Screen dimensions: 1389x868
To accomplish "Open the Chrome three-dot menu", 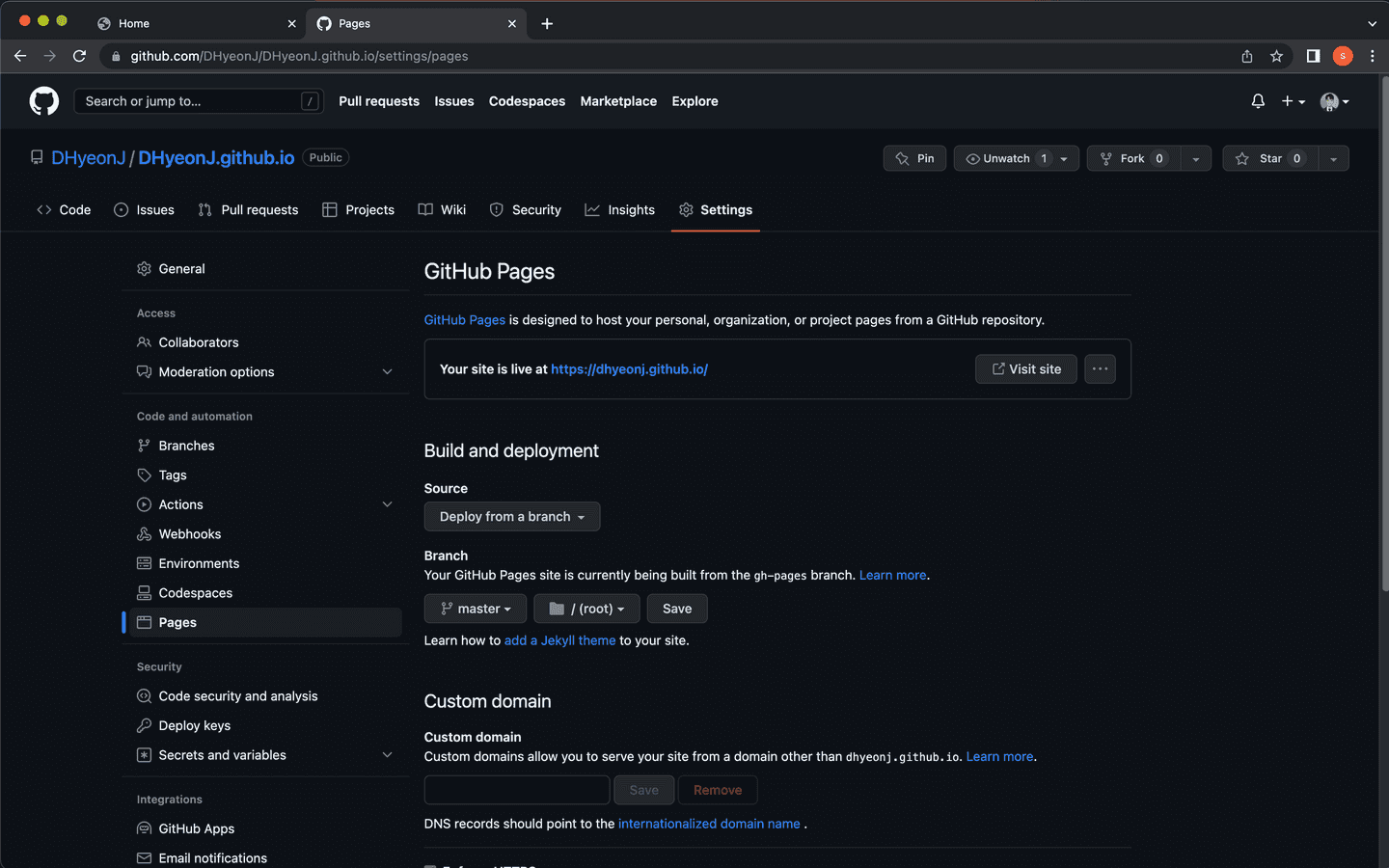I will [x=1372, y=56].
